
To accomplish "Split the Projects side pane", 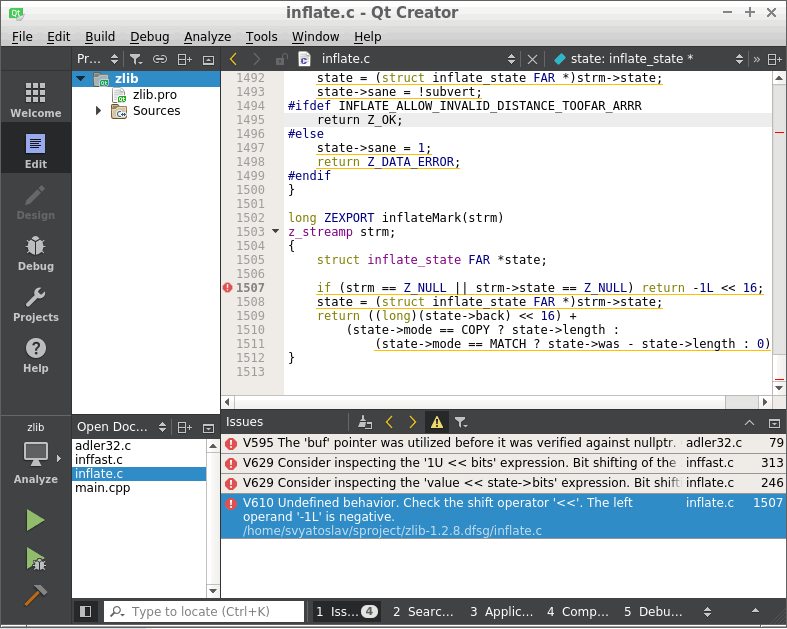I will click(x=185, y=59).
